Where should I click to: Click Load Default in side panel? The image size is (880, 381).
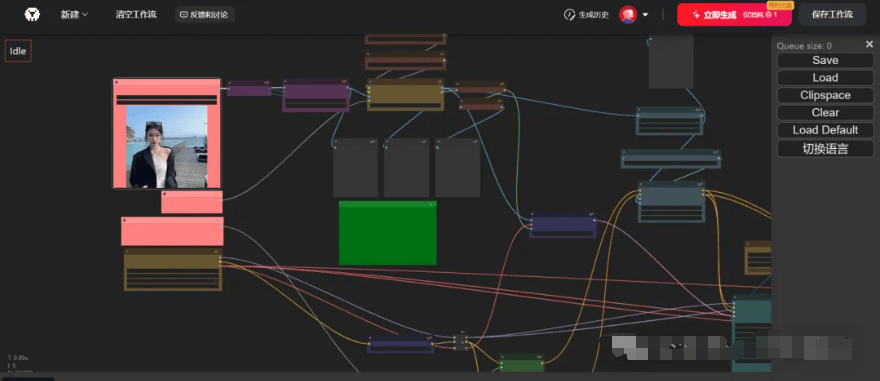[x=825, y=130]
